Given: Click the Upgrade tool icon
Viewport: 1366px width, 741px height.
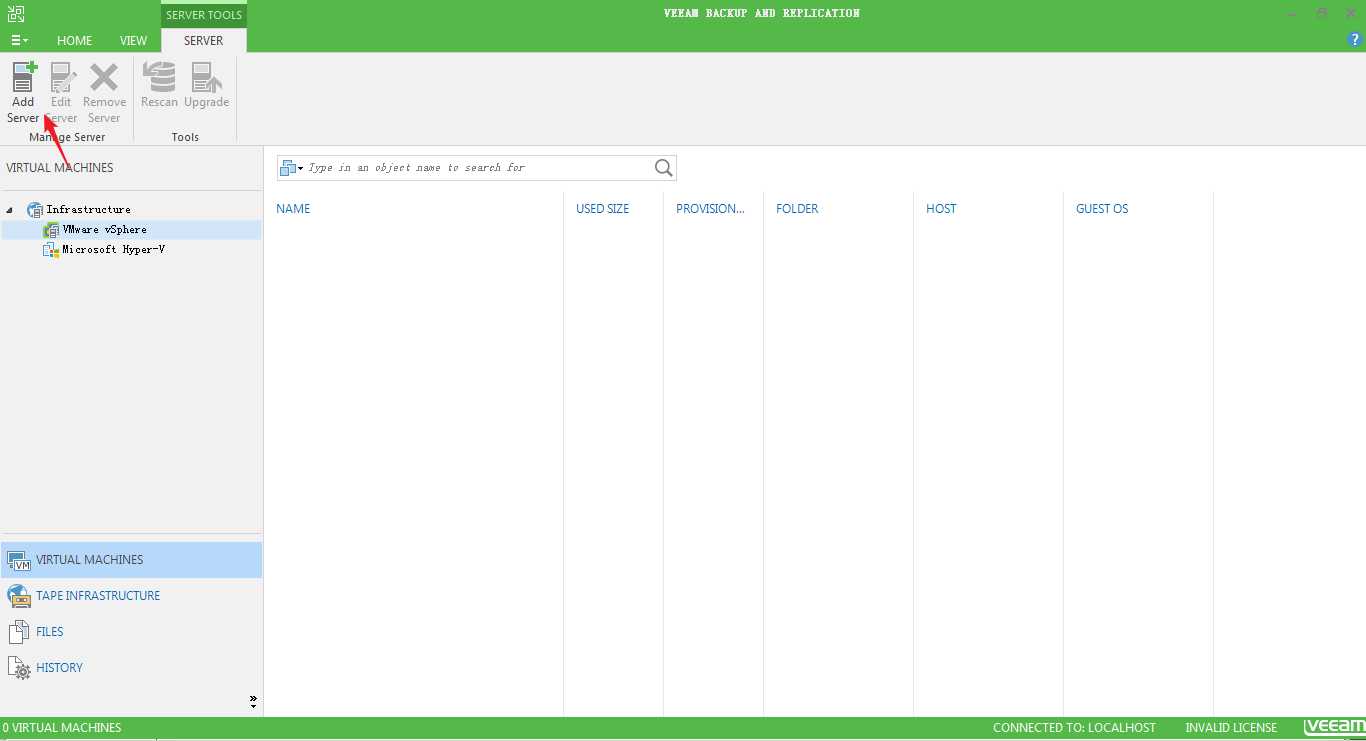Looking at the screenshot, I should (207, 77).
